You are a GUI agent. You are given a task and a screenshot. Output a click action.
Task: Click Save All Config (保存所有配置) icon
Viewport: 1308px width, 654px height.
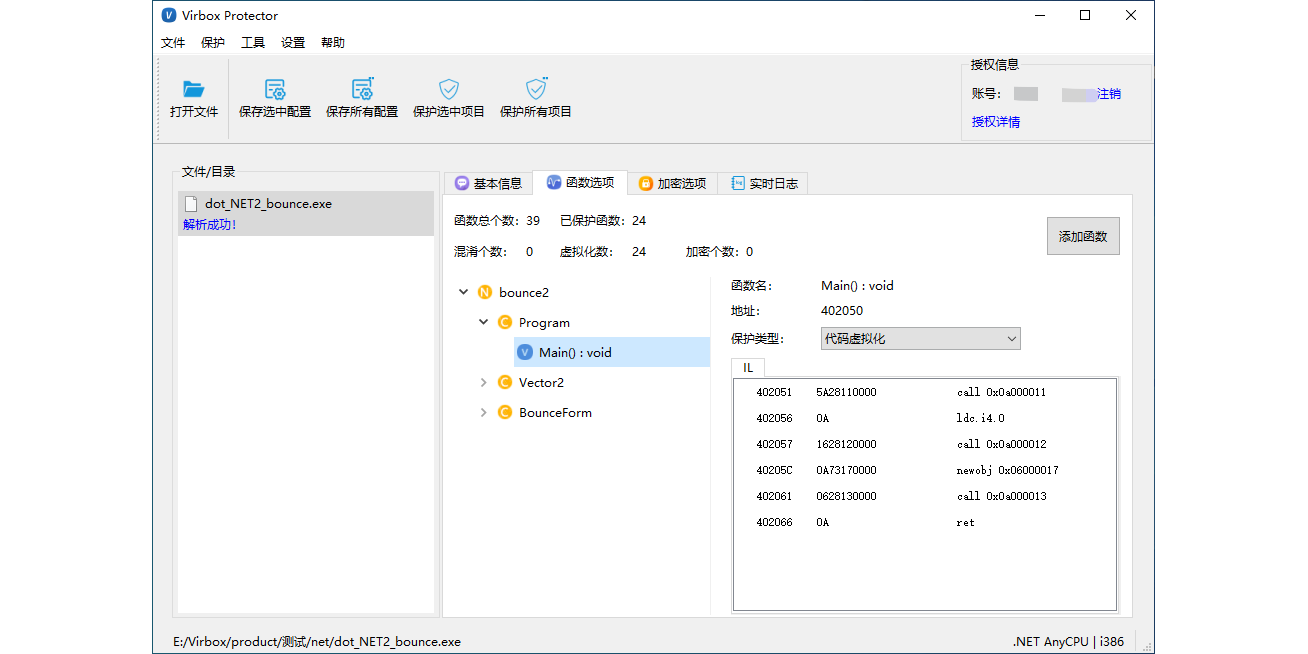pyautogui.click(x=362, y=90)
